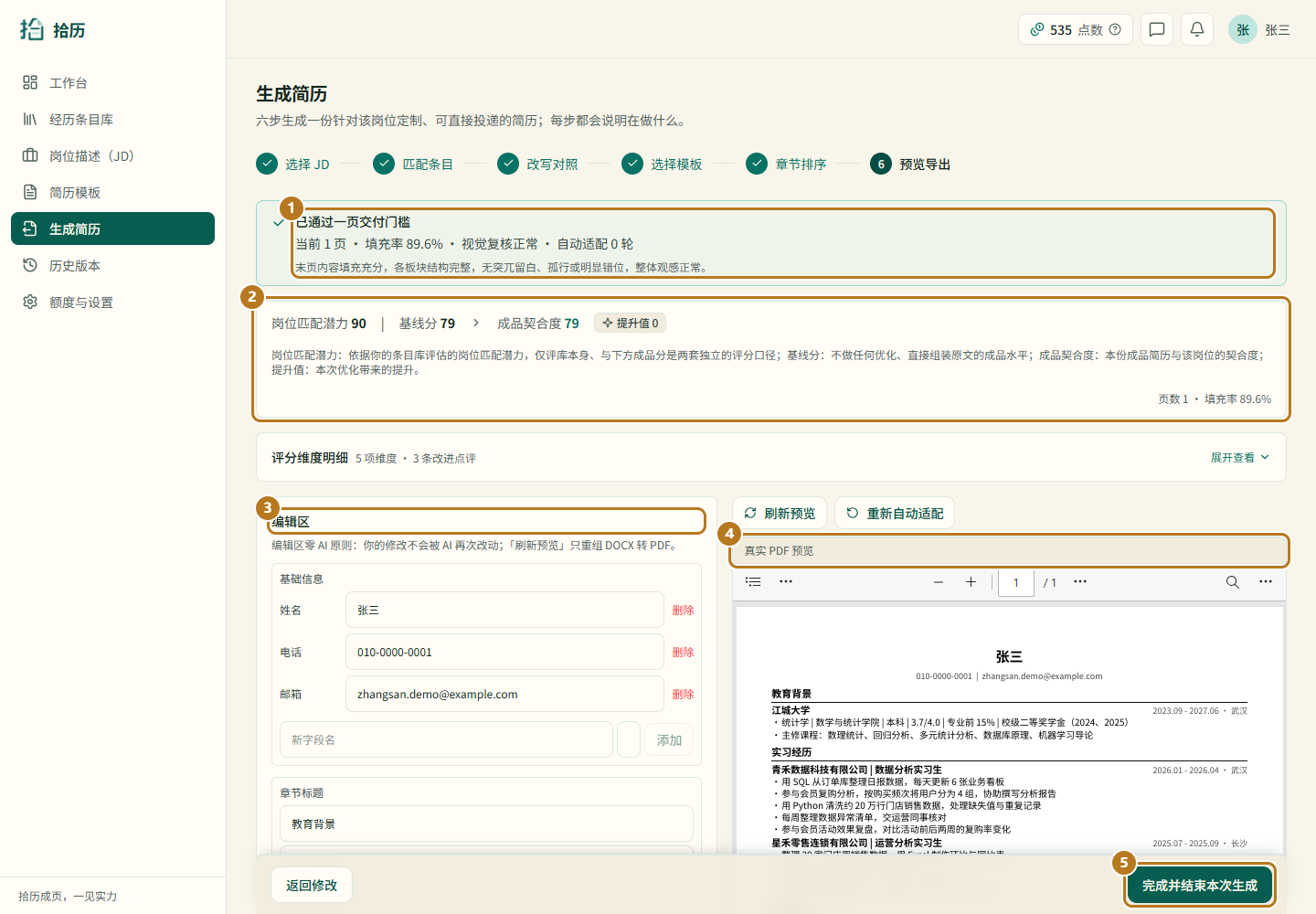Open 历史版本 history page

click(x=112, y=265)
